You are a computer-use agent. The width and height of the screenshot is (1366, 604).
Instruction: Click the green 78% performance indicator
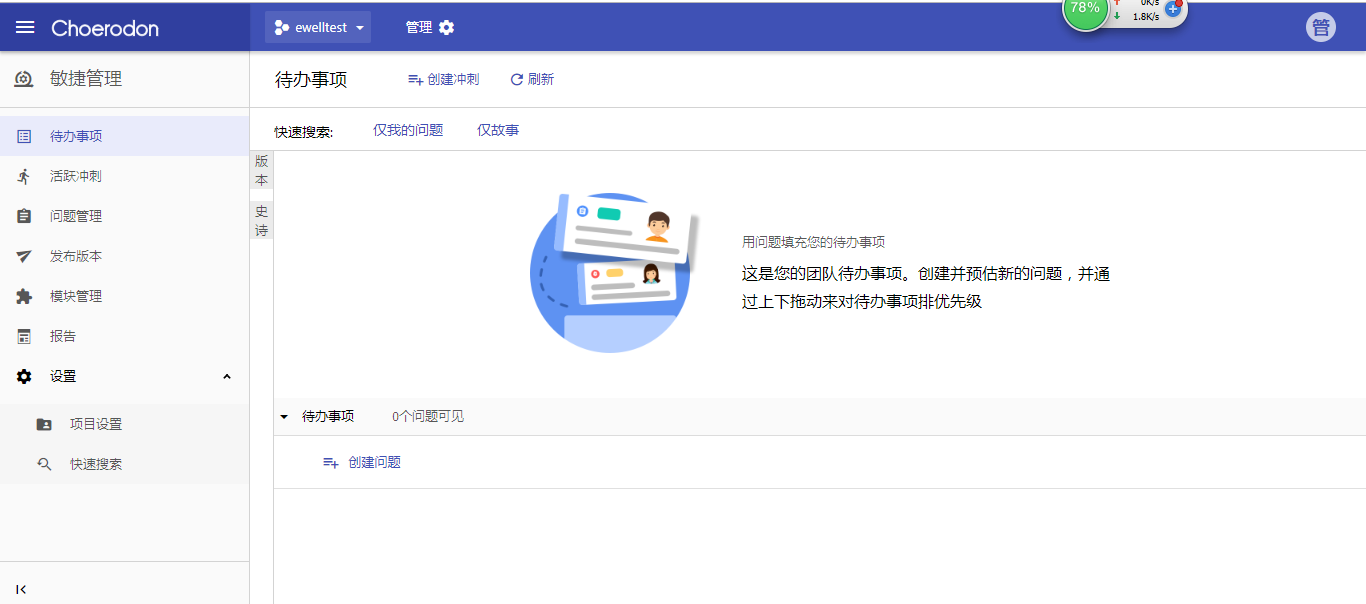[x=1085, y=8]
